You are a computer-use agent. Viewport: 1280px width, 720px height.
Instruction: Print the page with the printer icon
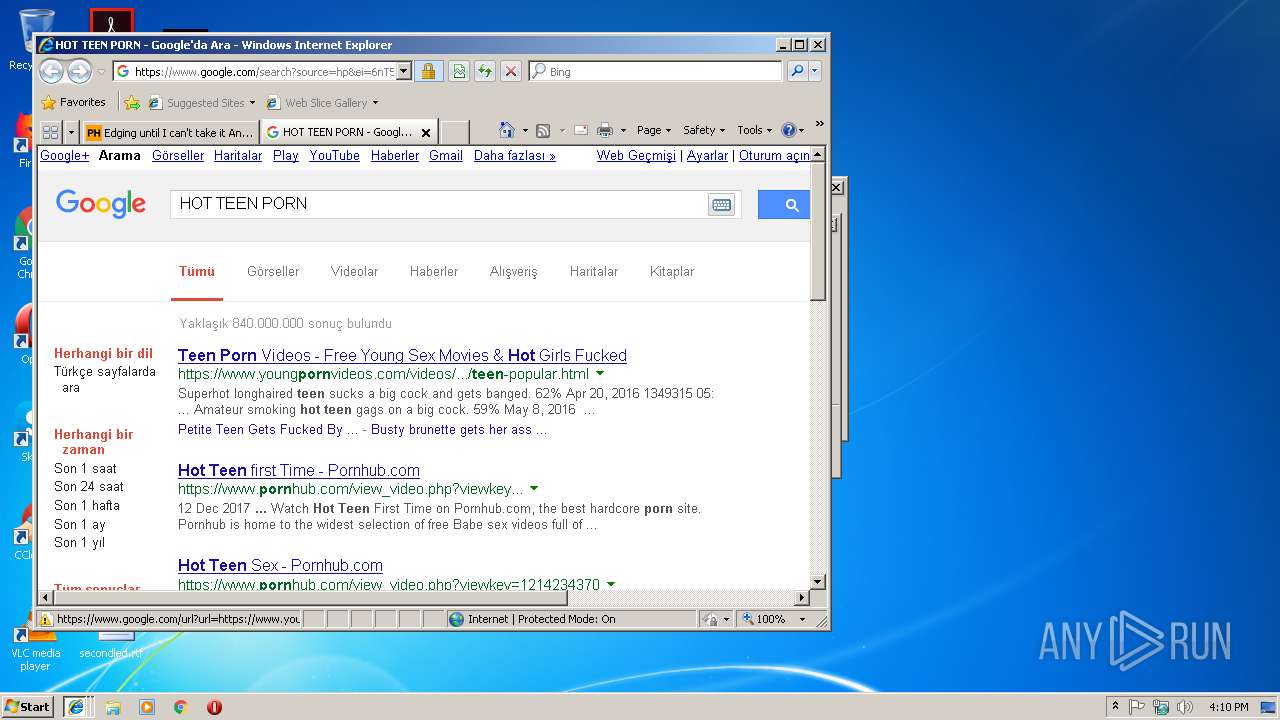click(605, 130)
